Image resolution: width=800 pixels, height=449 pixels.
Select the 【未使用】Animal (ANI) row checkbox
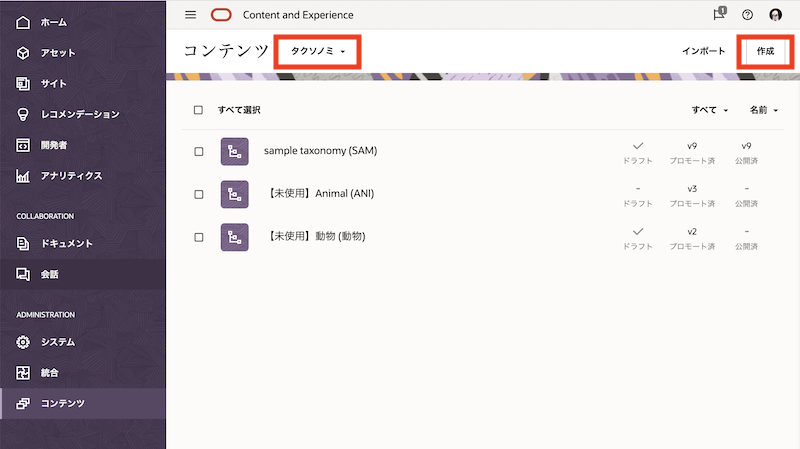198,194
